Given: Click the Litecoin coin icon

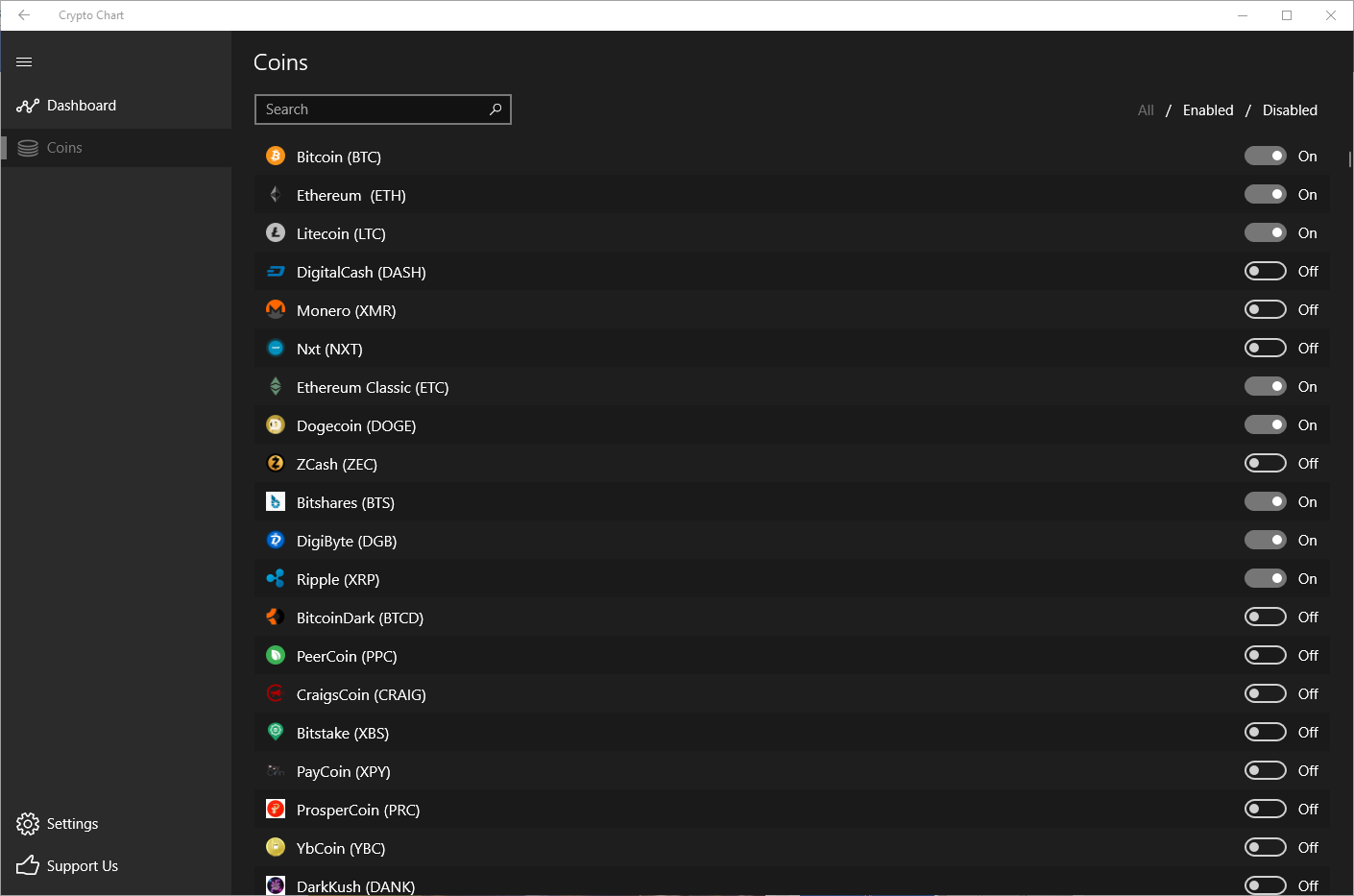Looking at the screenshot, I should tap(276, 232).
